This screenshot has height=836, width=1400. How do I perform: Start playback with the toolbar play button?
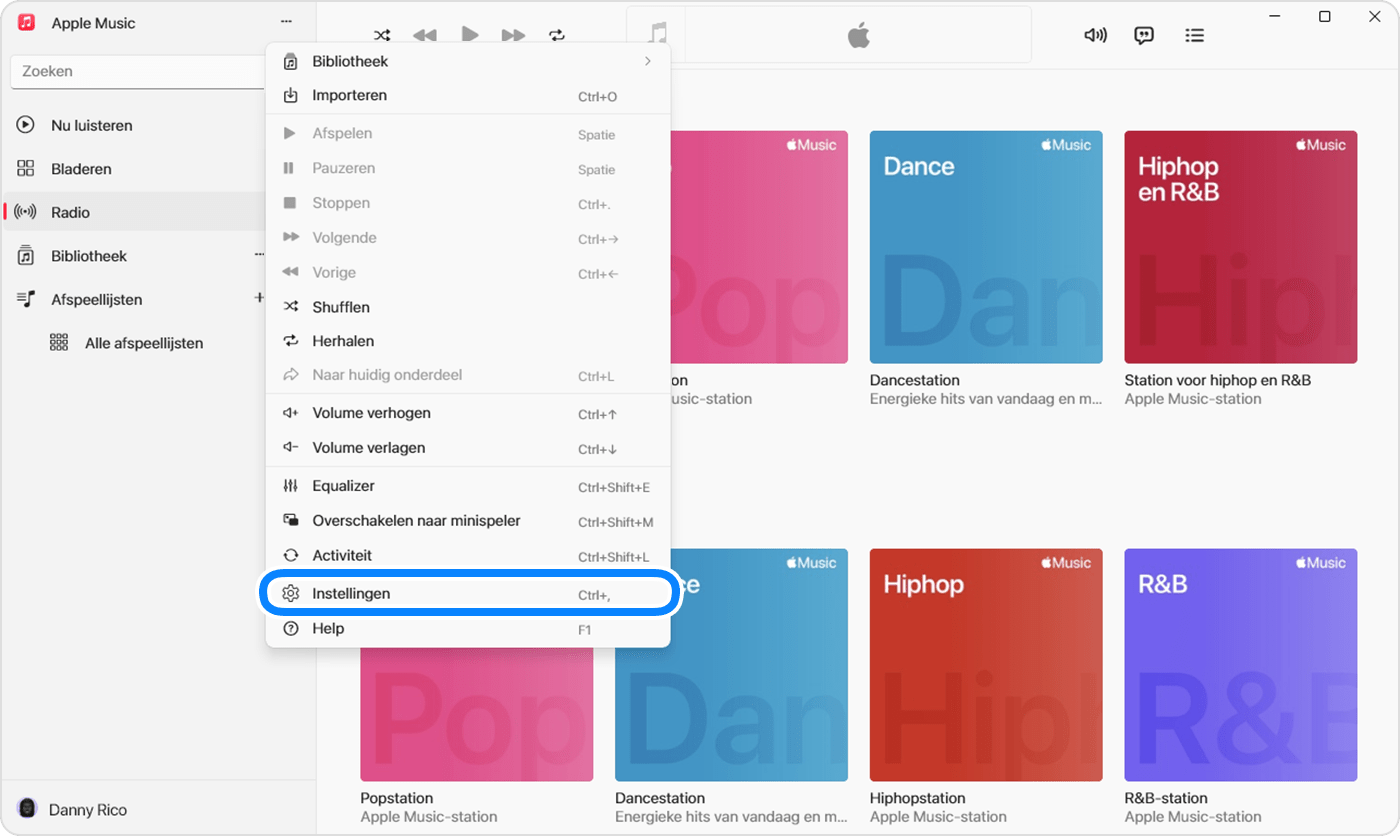pyautogui.click(x=469, y=34)
